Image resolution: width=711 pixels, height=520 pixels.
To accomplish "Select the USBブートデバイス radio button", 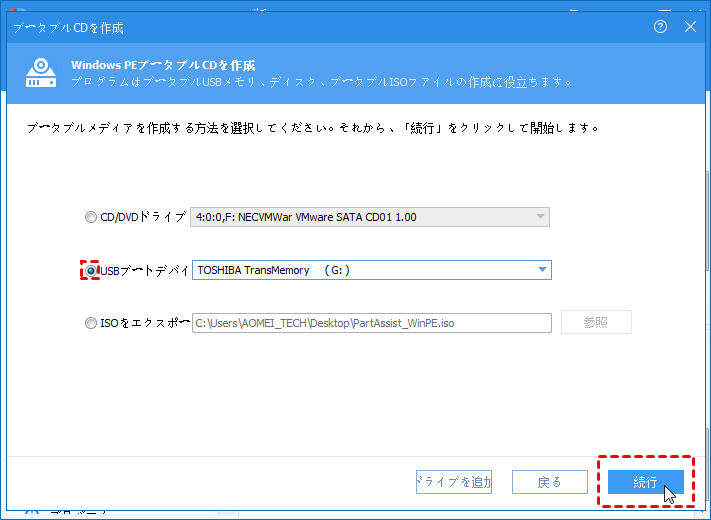I will (92, 270).
